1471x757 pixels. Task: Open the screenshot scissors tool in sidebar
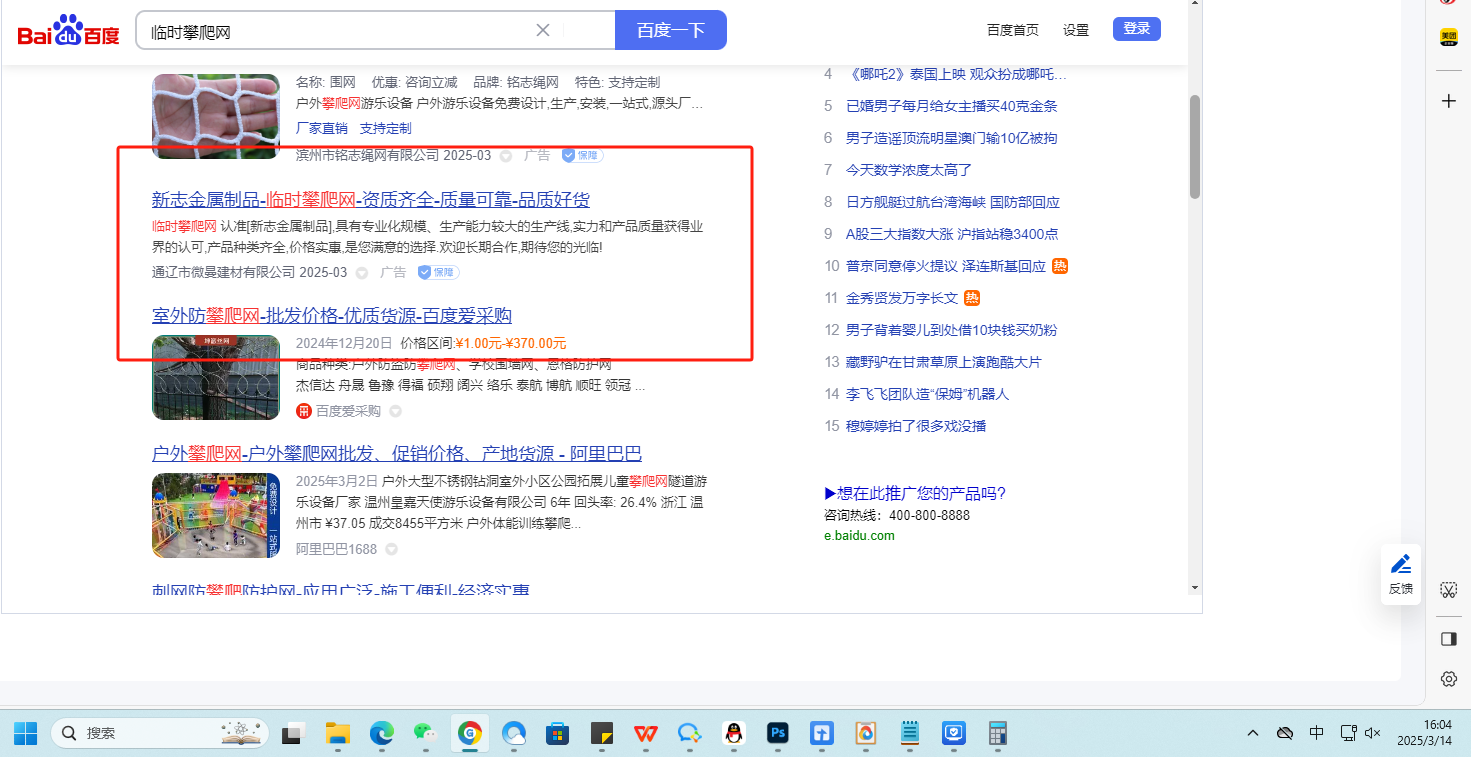1448,590
